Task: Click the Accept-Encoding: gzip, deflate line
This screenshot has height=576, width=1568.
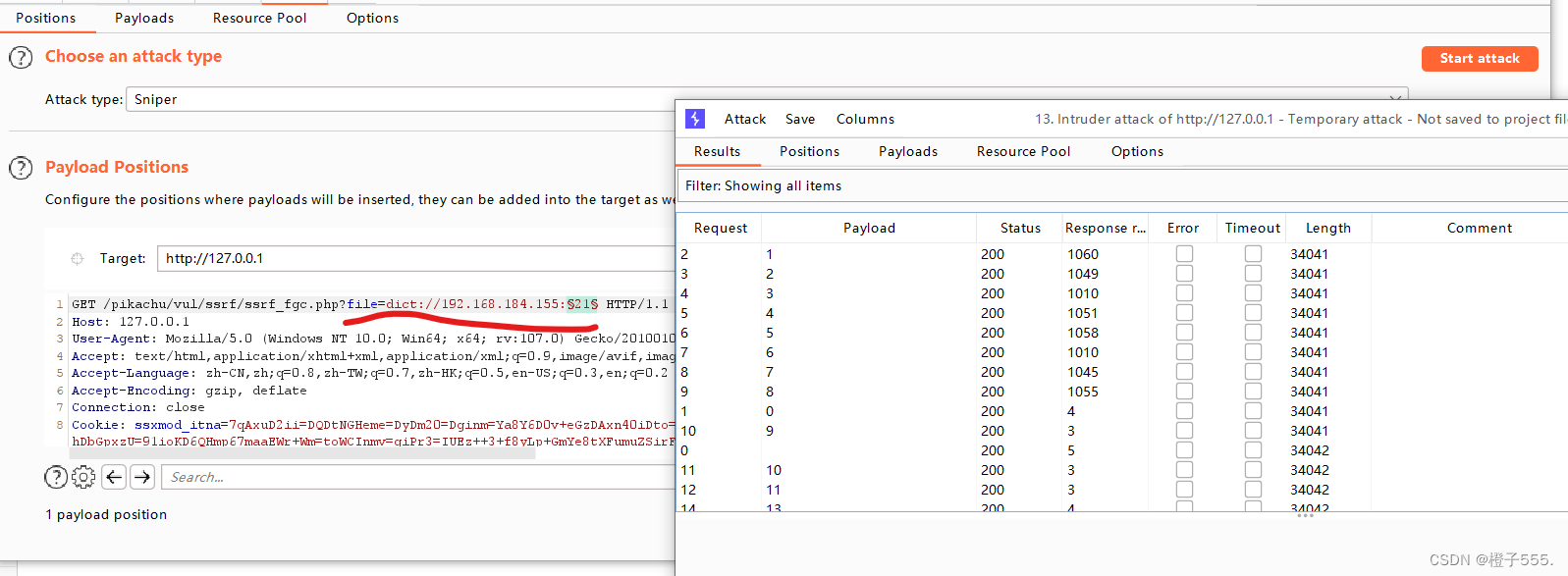Action: (189, 391)
